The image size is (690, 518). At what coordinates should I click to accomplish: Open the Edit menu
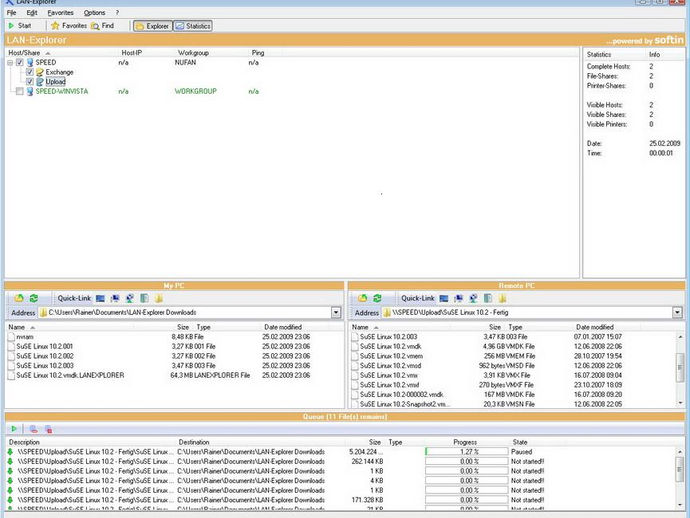(x=32, y=13)
